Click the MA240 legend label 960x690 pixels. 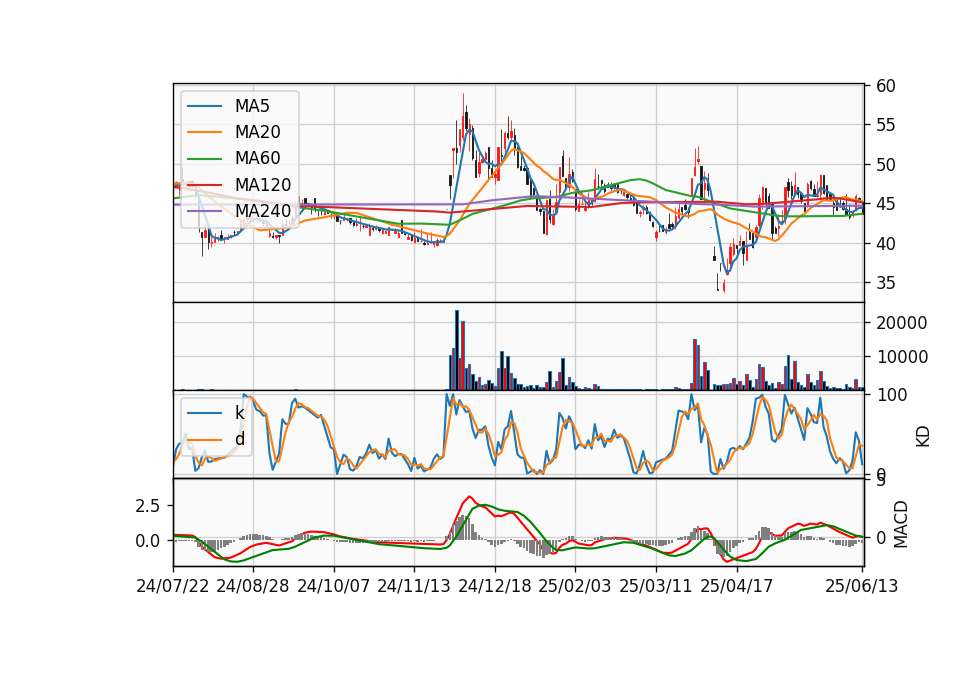(x=263, y=211)
